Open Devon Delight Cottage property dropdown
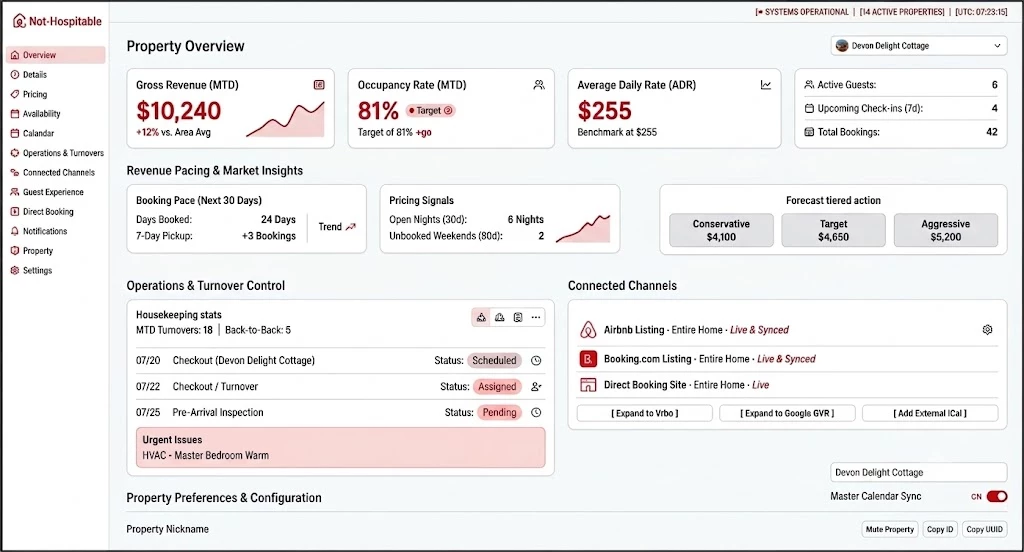Screen dimensions: 1024x552 (919, 46)
